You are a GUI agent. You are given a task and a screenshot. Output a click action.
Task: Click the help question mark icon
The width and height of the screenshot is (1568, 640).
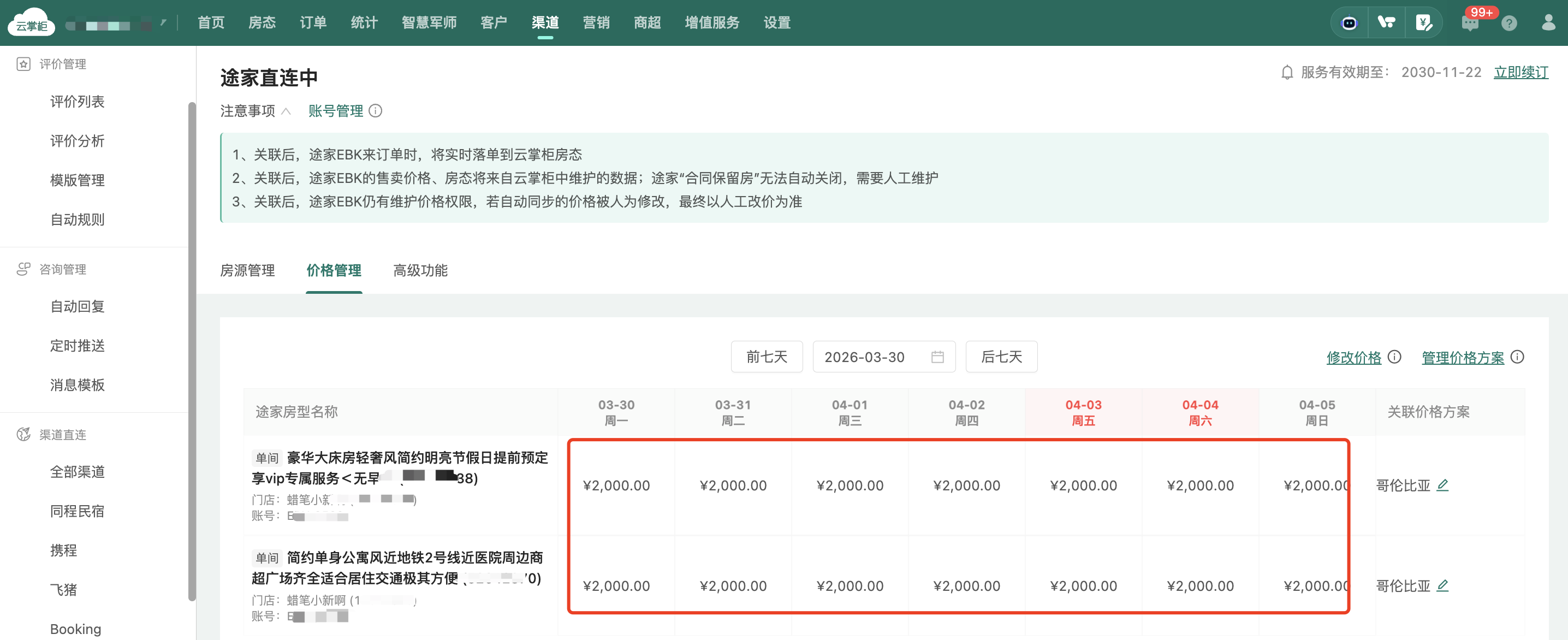pos(1509,23)
